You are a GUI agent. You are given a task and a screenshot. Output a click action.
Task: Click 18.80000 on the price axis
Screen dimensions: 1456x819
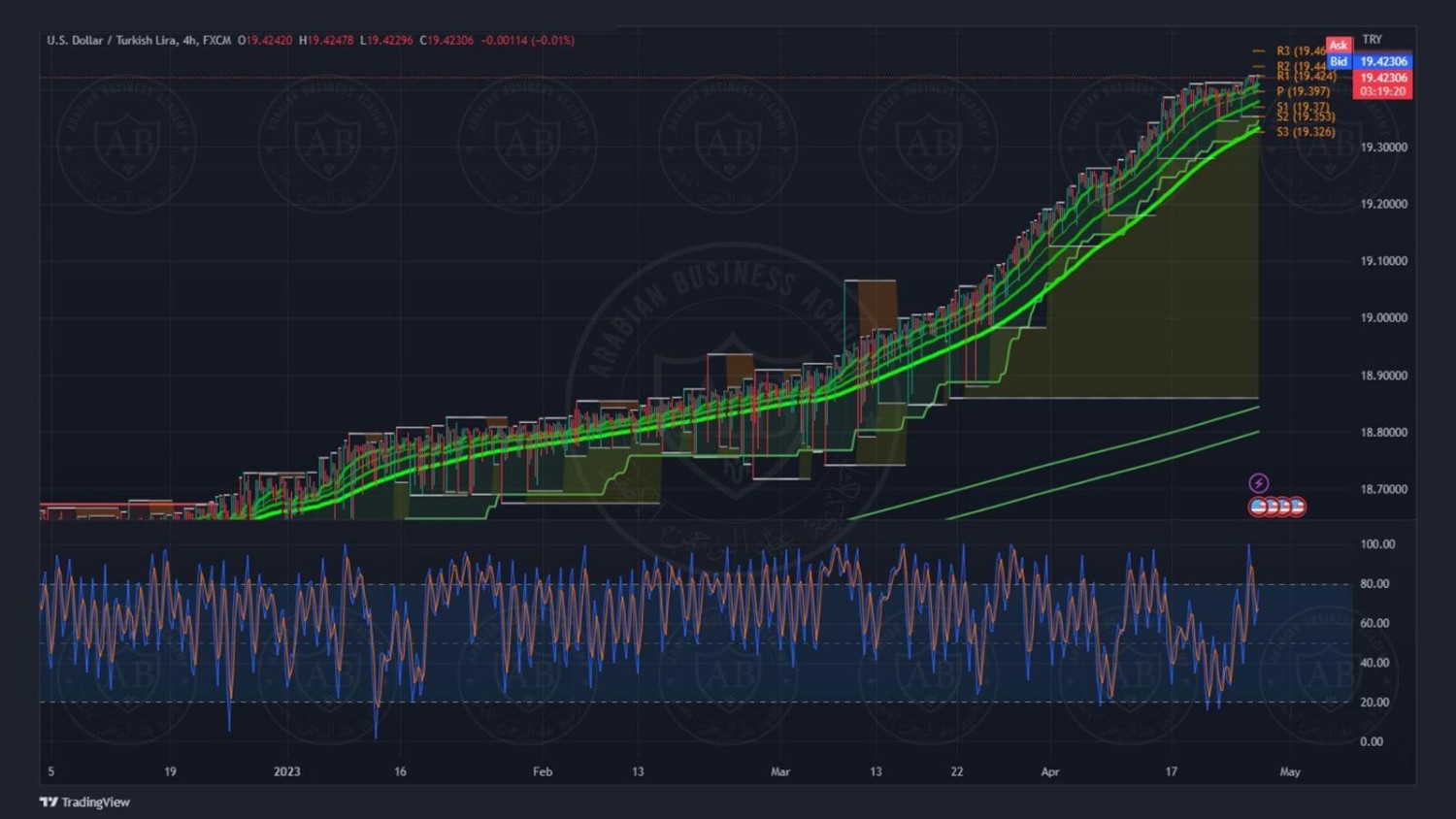1383,433
